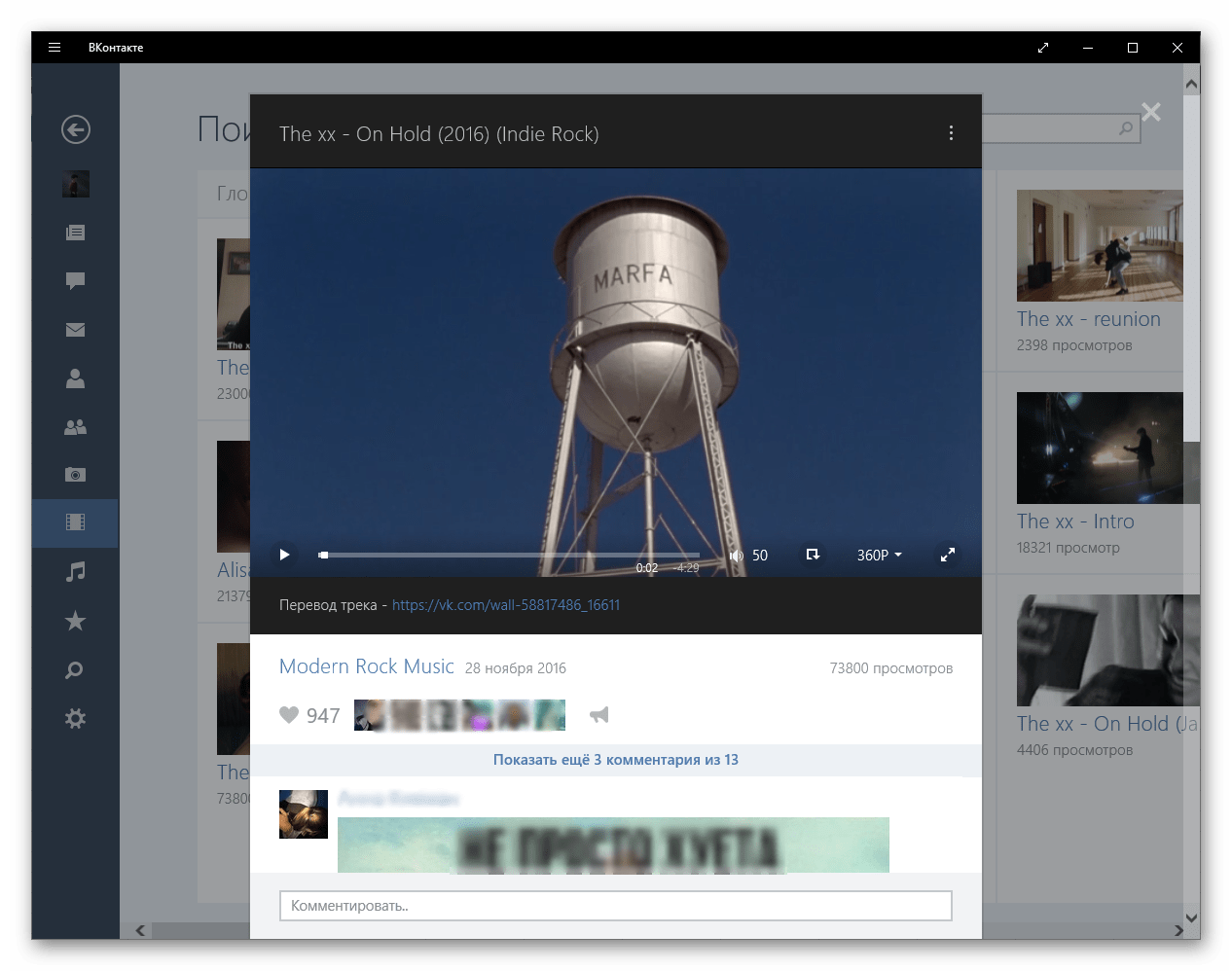Open The xx - Intro title
The image size is (1232, 971).
tap(1075, 521)
